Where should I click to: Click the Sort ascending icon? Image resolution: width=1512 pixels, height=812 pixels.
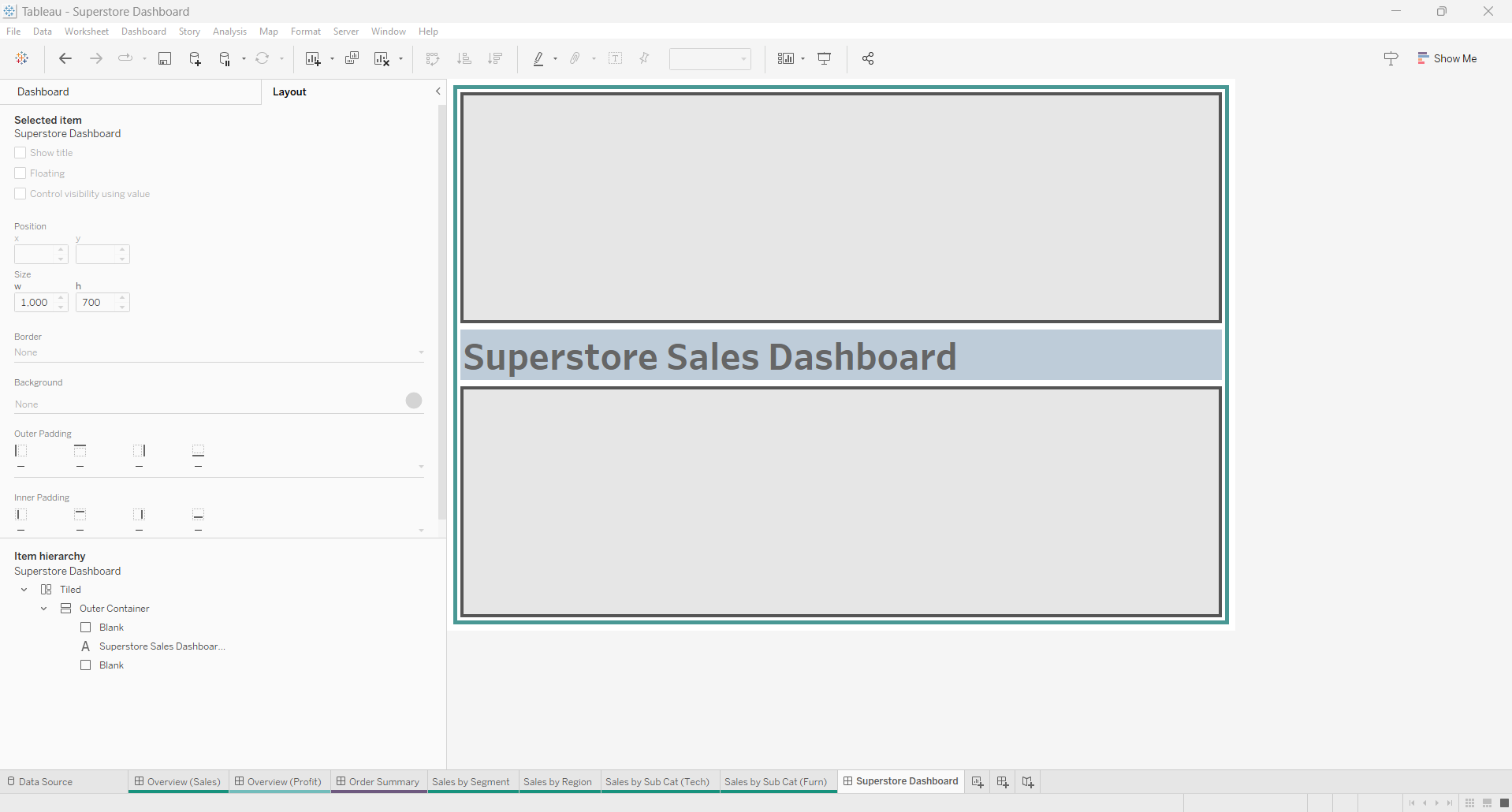pyautogui.click(x=464, y=58)
